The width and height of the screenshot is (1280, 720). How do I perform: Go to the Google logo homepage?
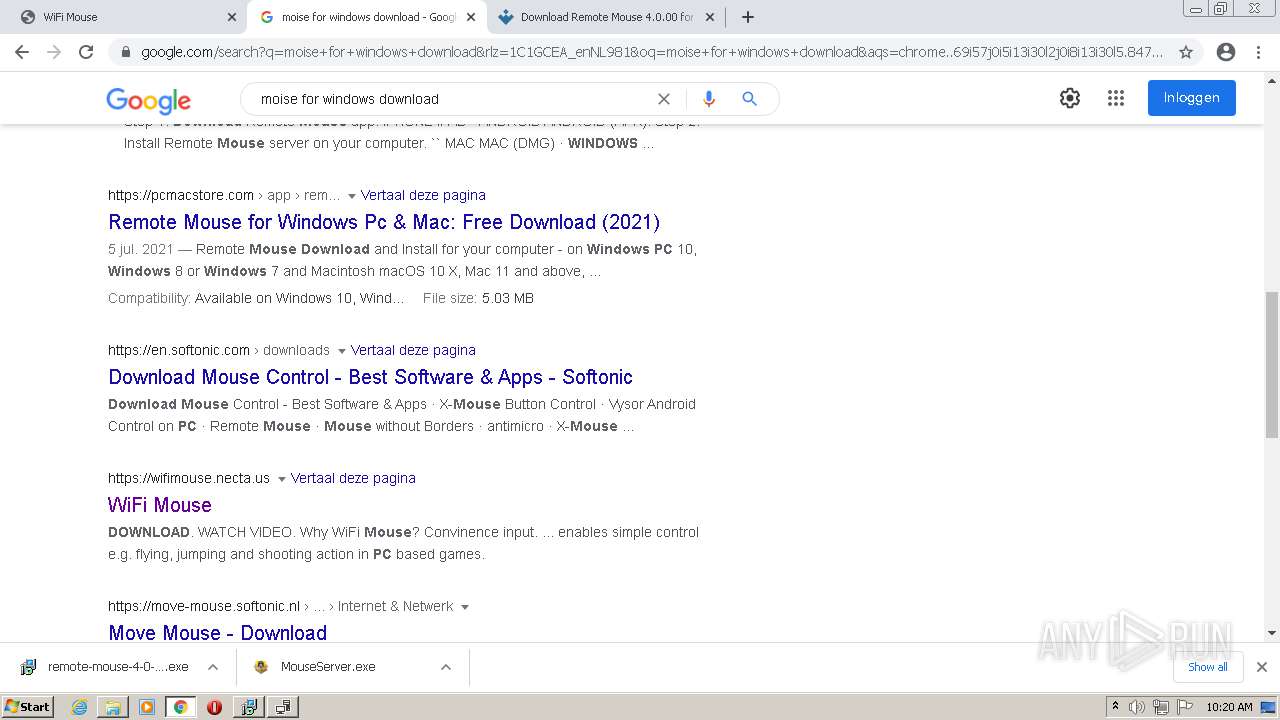[148, 100]
